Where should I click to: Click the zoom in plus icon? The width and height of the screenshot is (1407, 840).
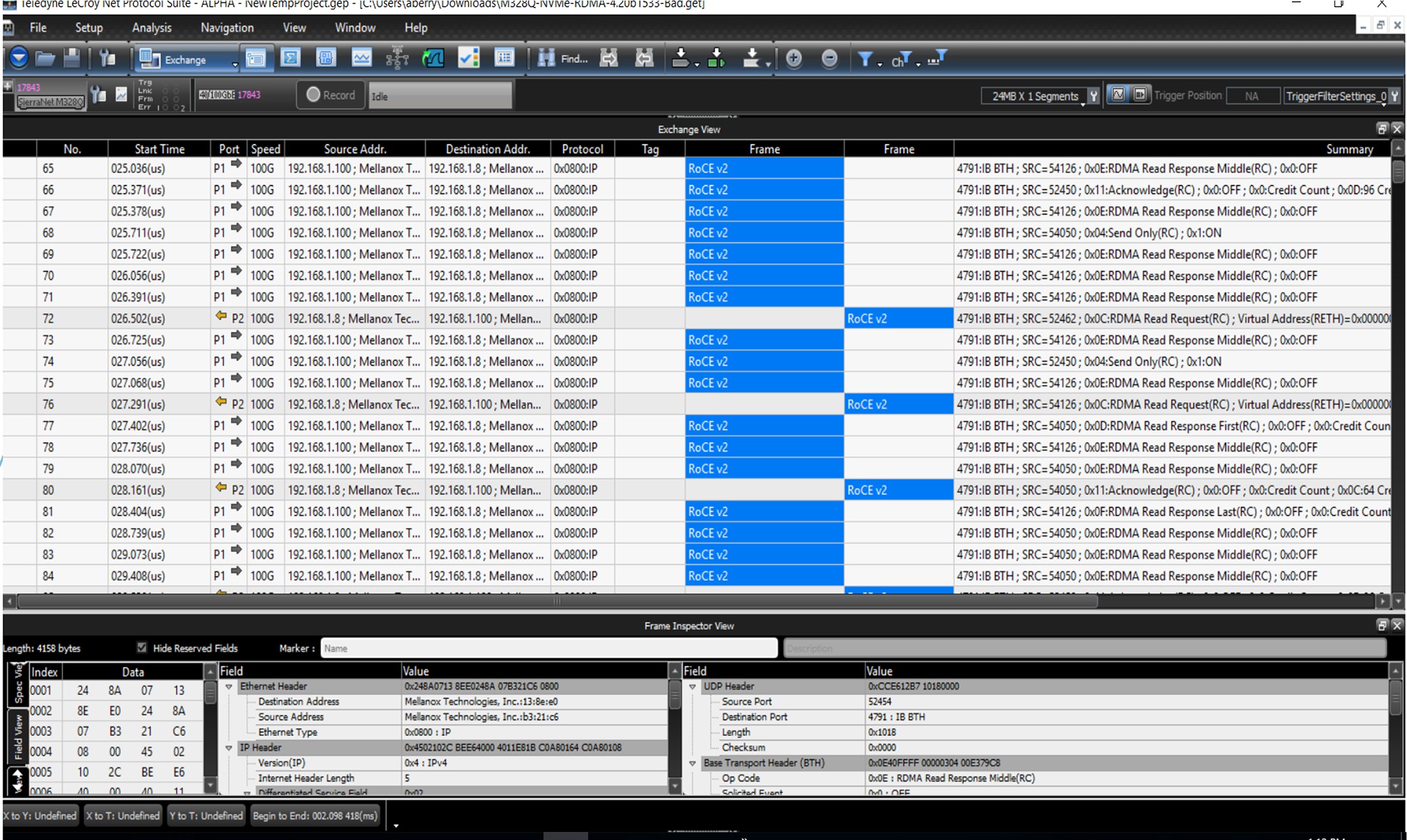pos(794,59)
